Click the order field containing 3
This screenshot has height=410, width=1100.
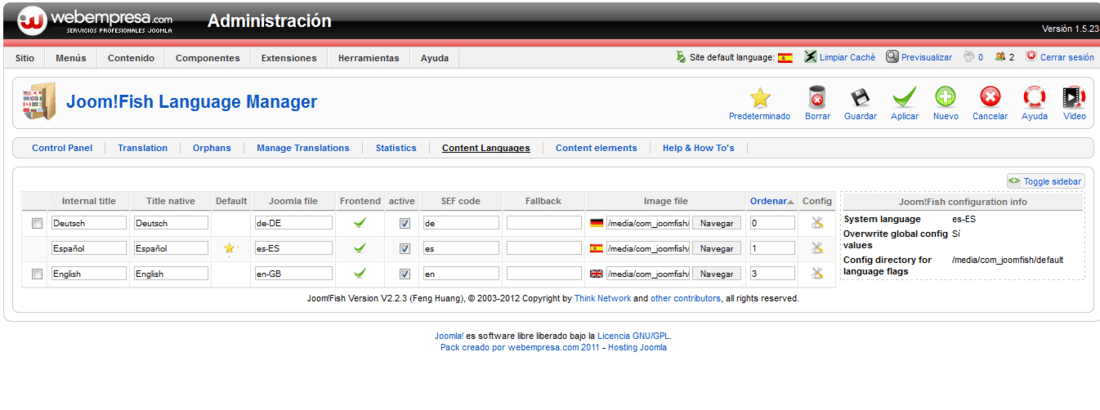click(772, 274)
